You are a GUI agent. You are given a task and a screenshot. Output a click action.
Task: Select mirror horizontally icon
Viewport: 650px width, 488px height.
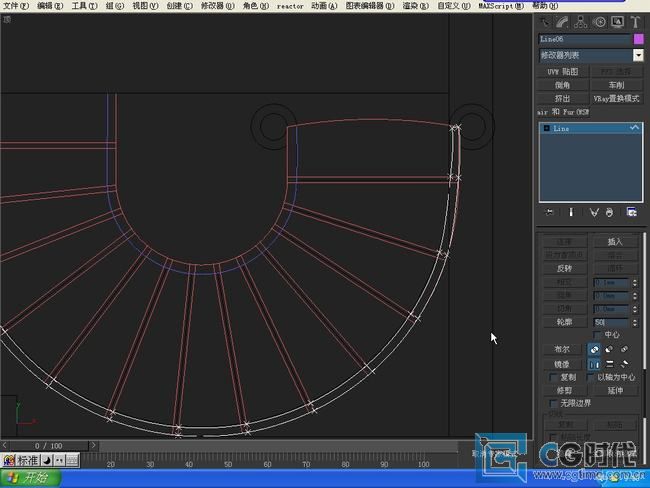(x=594, y=365)
